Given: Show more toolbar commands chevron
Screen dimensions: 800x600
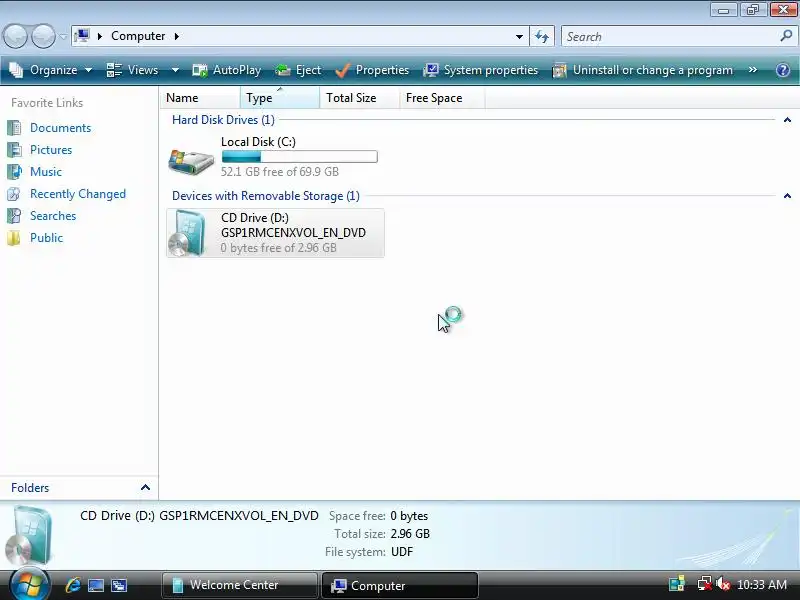Looking at the screenshot, I should tap(753, 70).
